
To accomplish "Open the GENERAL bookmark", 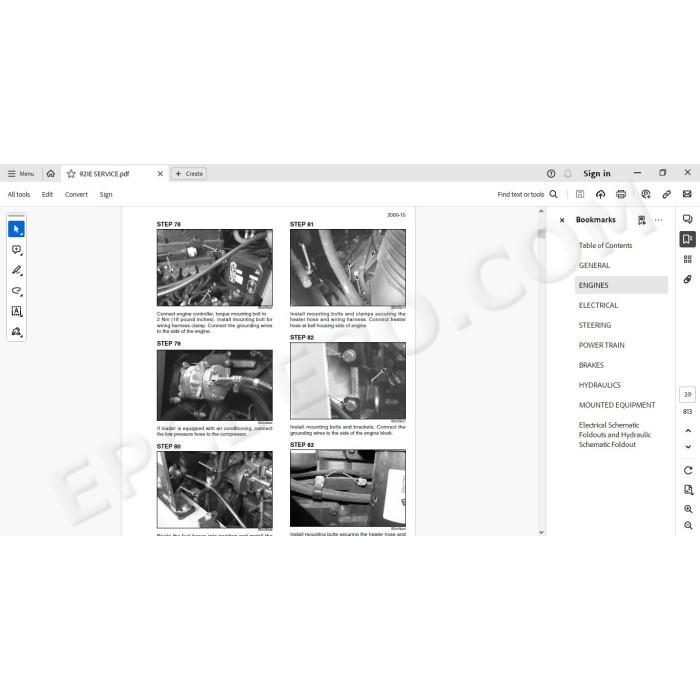I will tap(594, 265).
